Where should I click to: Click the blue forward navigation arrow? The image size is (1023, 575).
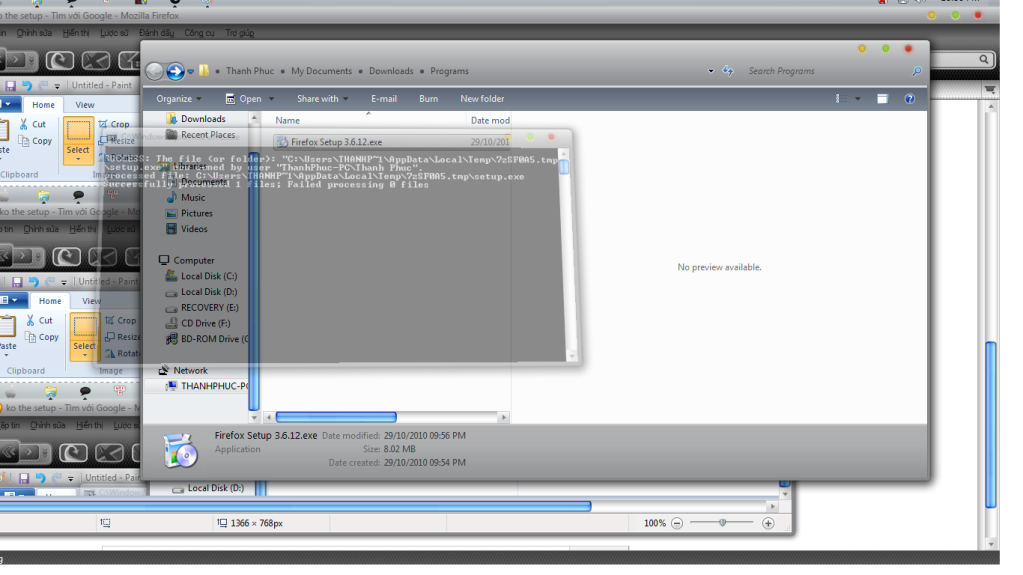175,71
